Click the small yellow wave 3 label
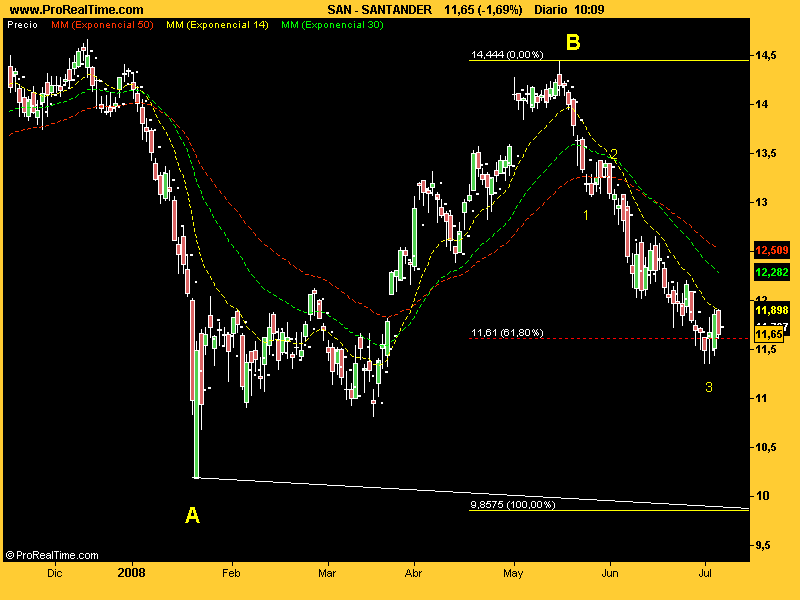800x600 pixels. click(709, 387)
